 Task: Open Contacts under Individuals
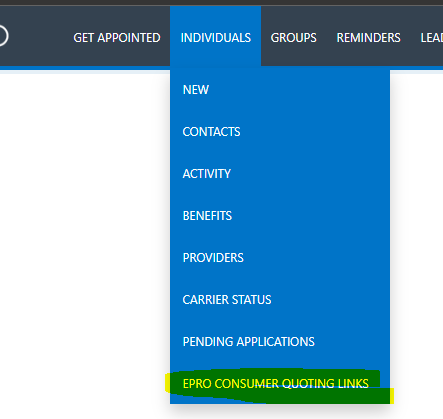coord(211,132)
